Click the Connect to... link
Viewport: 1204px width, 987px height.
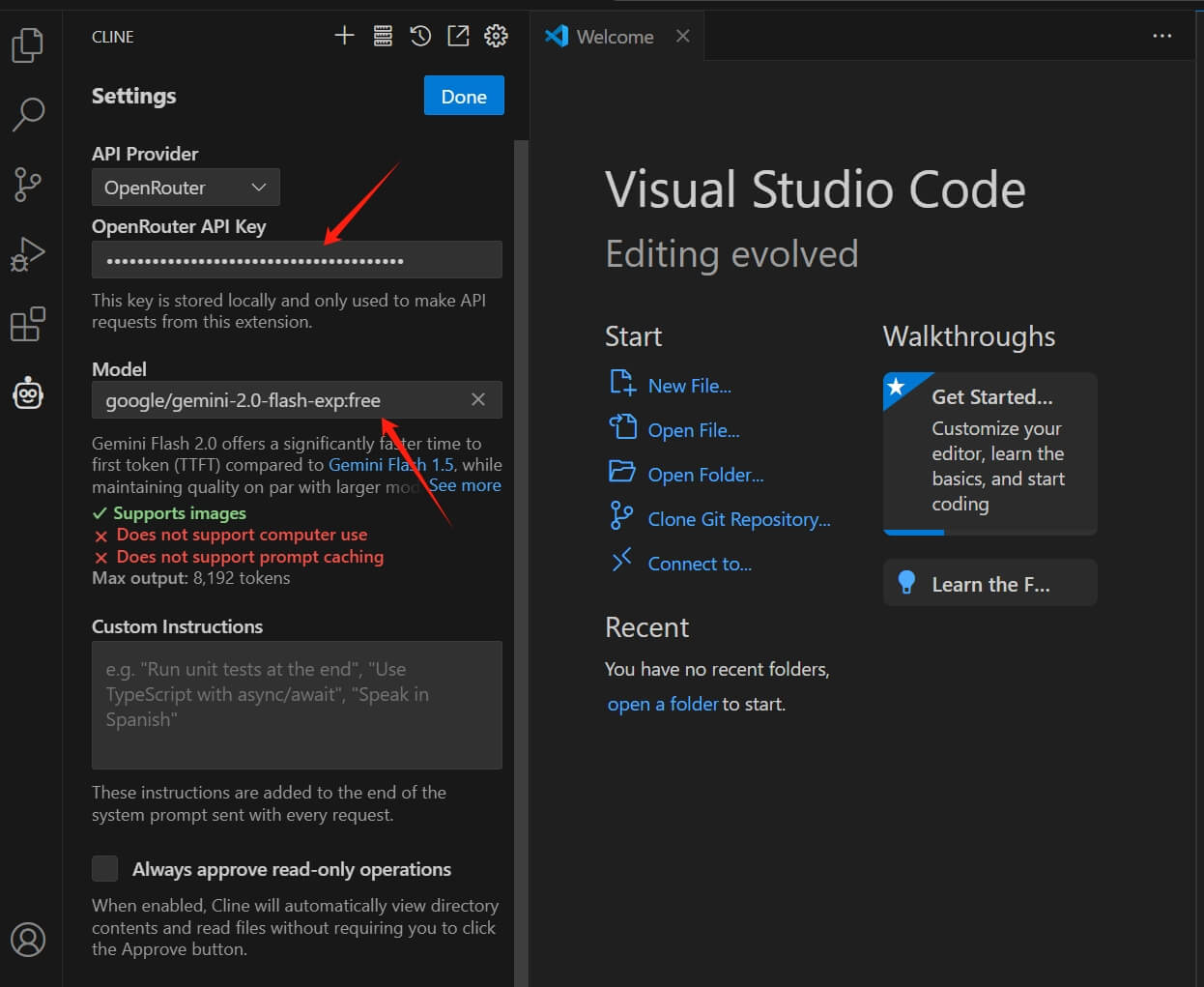[700, 564]
